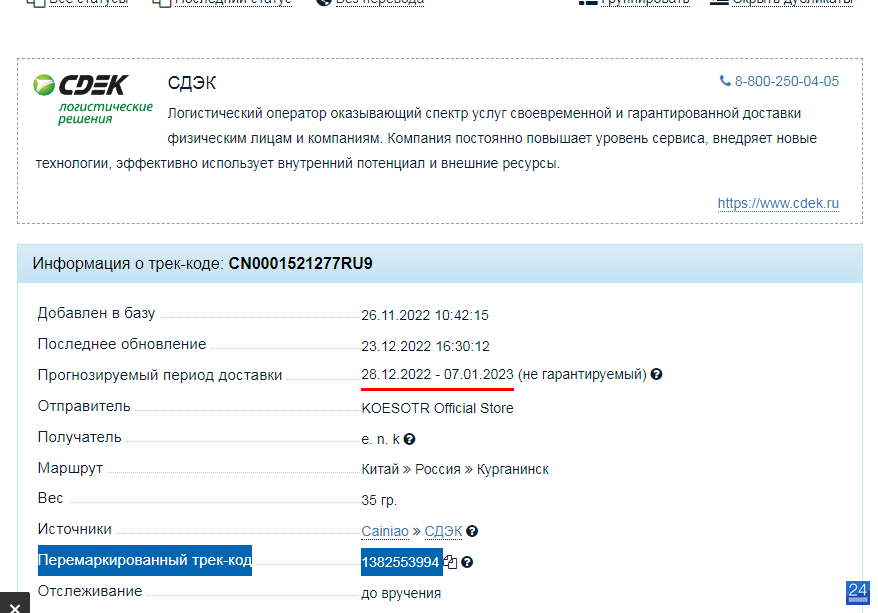Open the Cainiao source link
The image size is (878, 613).
click(385, 531)
